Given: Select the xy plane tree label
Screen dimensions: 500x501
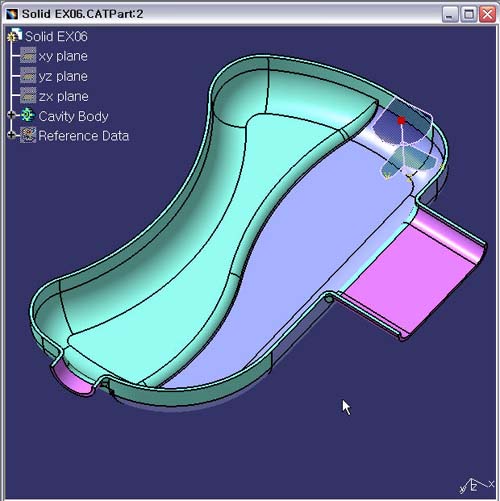Looking at the screenshot, I should pos(63,56).
